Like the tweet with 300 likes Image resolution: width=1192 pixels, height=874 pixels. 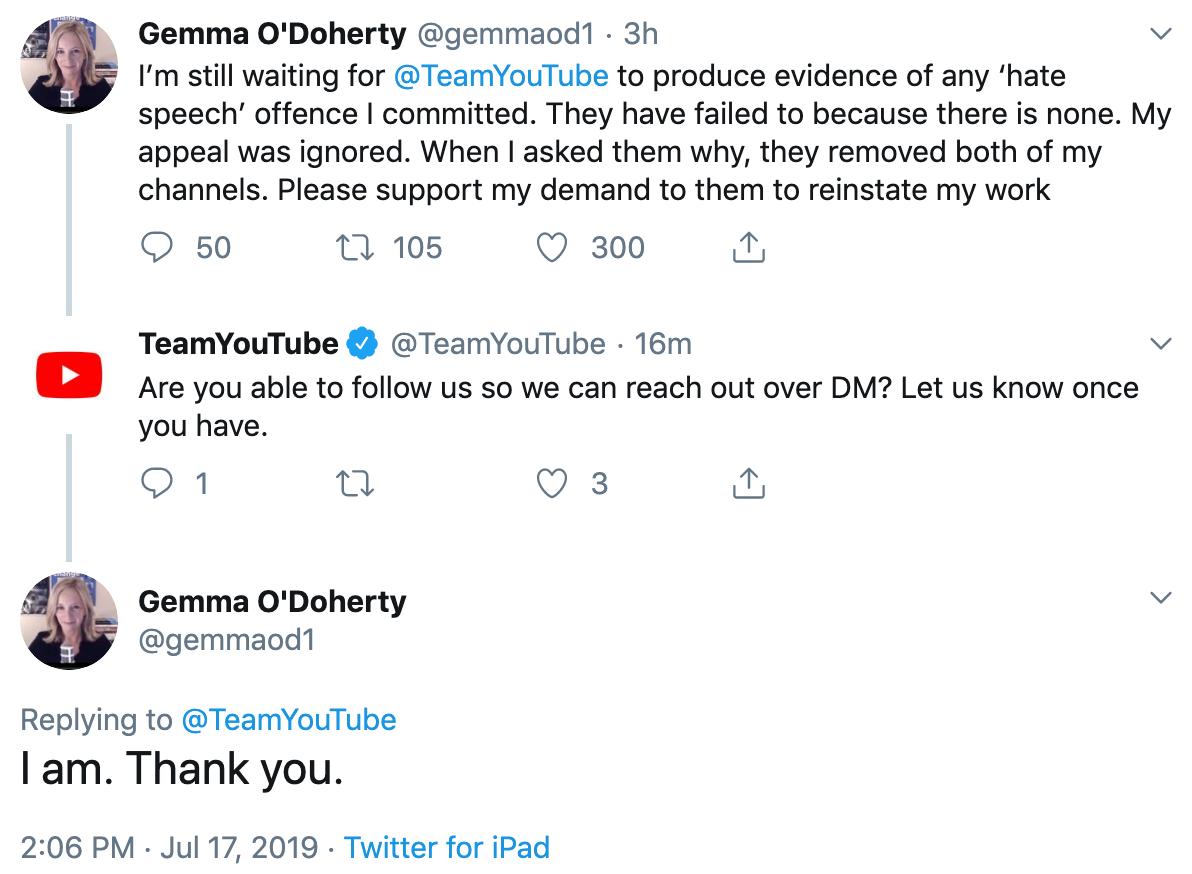[552, 248]
